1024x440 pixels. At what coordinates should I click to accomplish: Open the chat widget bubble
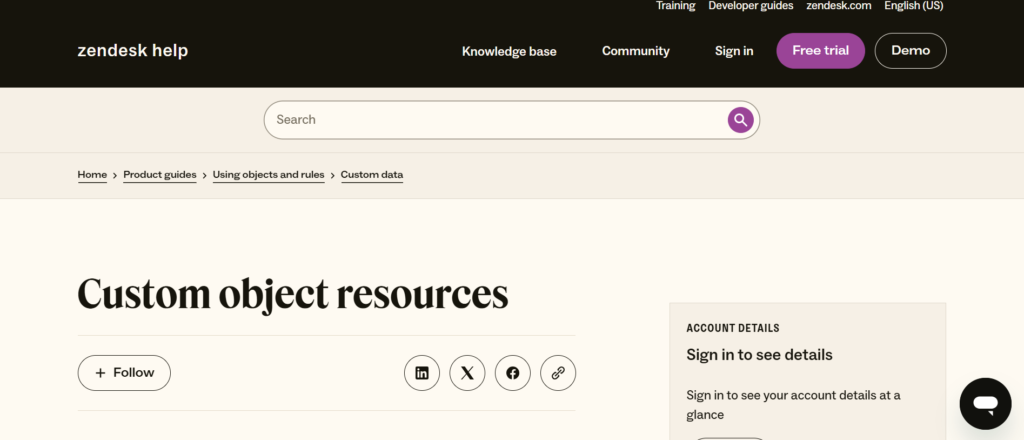click(985, 404)
